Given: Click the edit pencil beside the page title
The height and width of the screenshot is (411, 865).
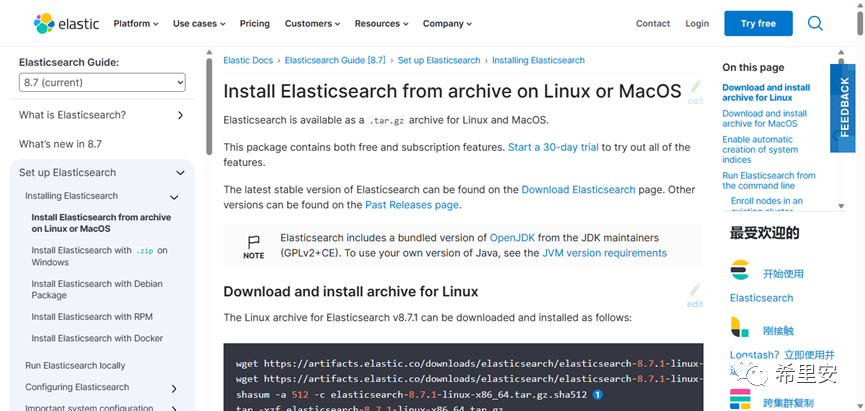Looking at the screenshot, I should (695, 91).
